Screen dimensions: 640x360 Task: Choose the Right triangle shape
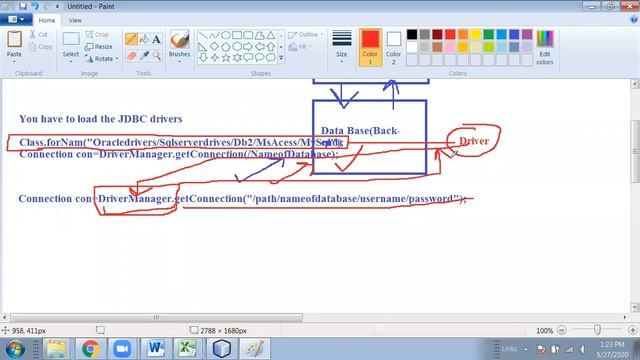pos(203,47)
